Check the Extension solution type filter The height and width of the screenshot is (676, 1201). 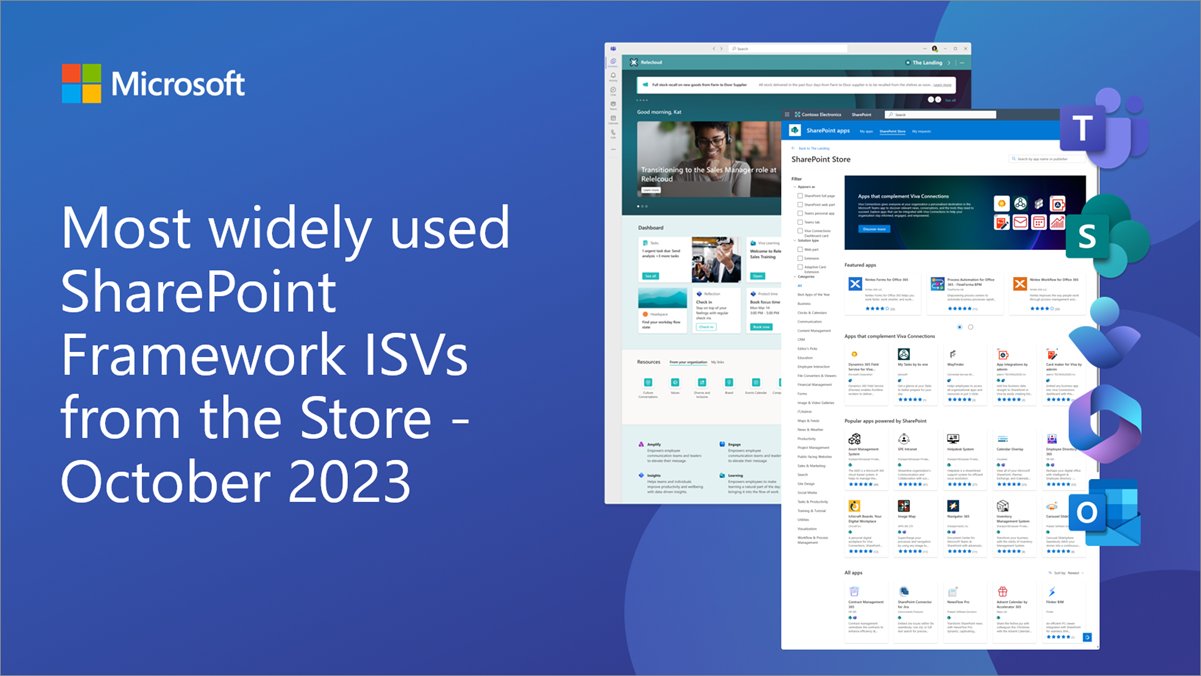[799, 259]
